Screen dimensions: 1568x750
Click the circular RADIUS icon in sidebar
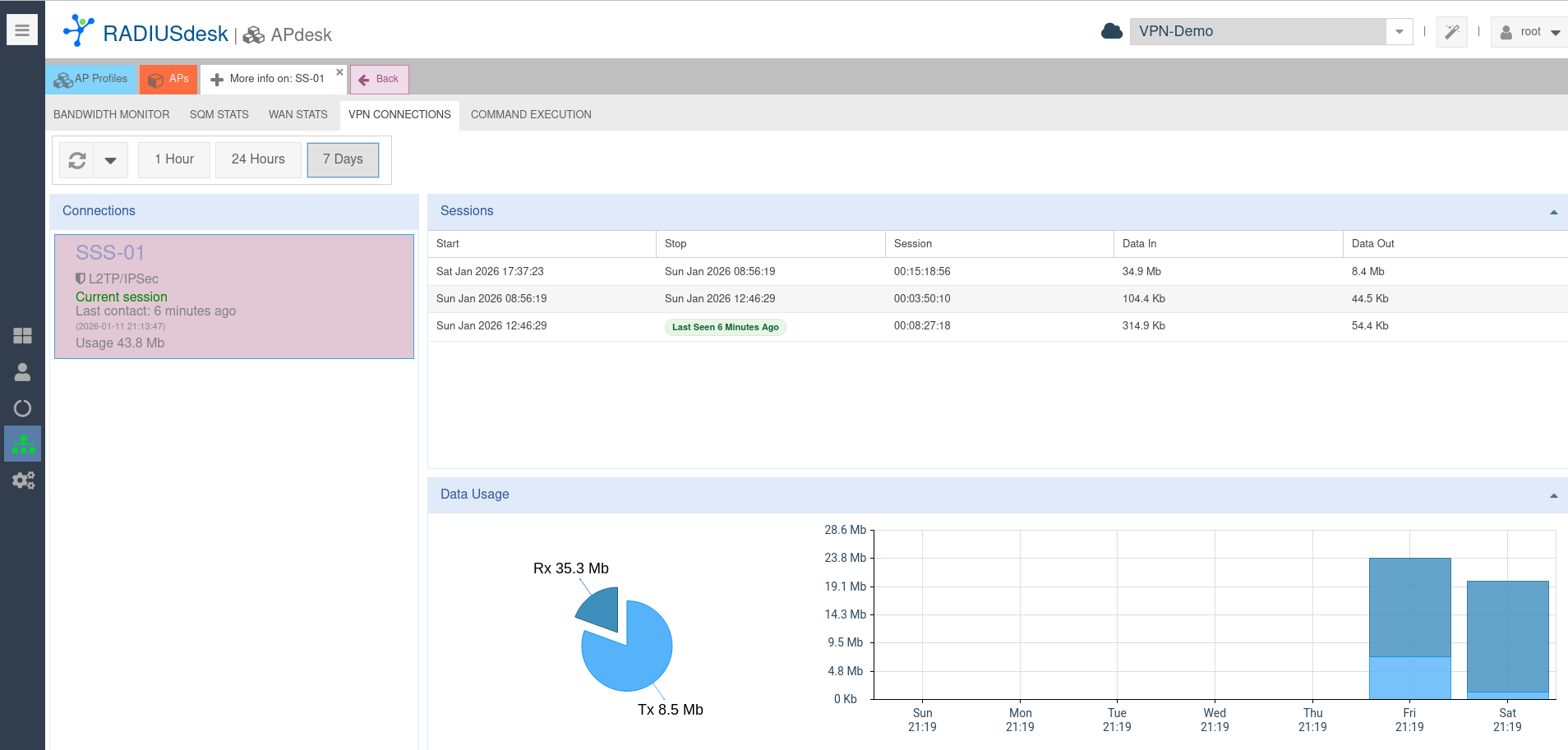click(x=22, y=408)
